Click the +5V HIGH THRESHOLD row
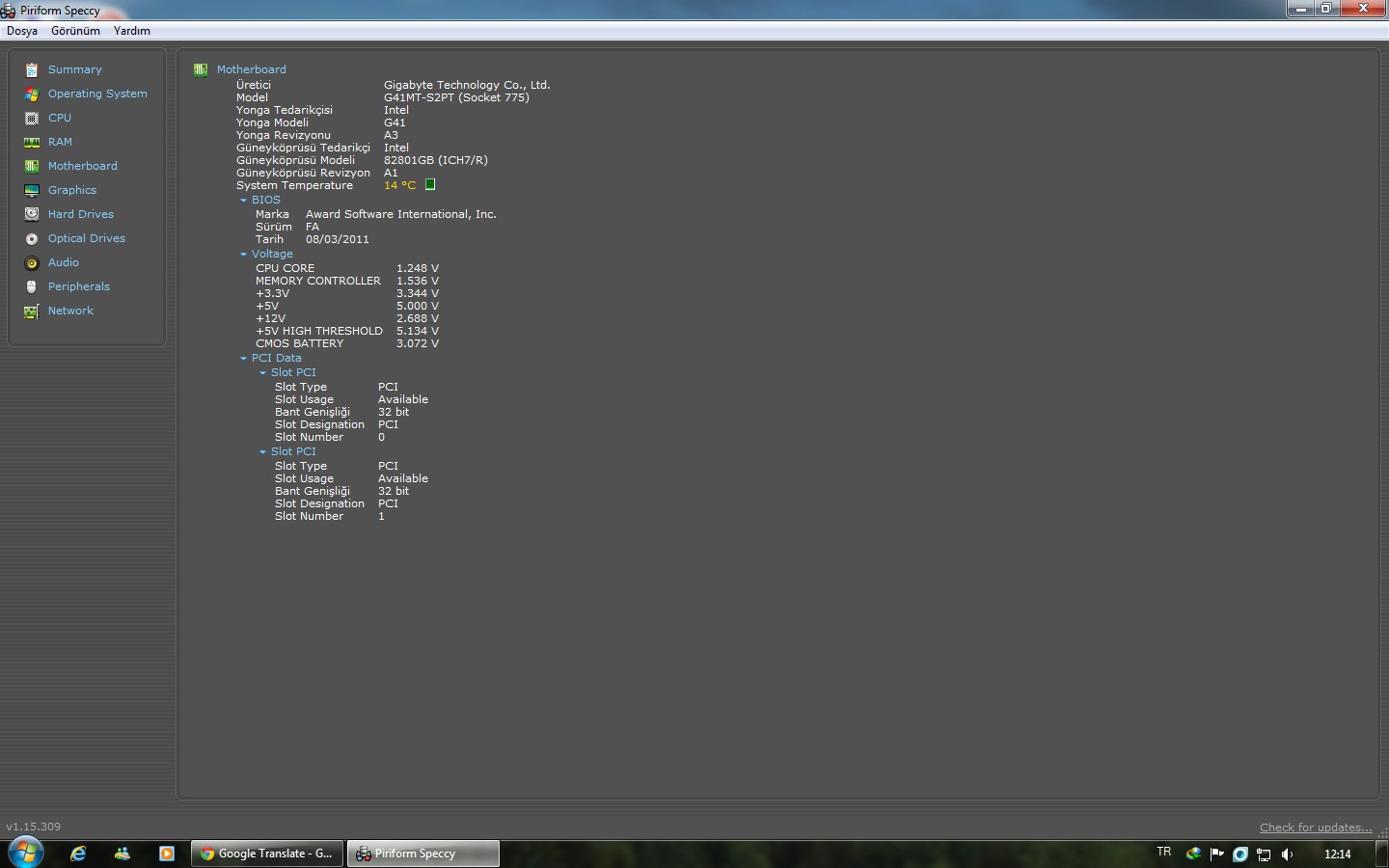This screenshot has width=1389, height=868. 347,331
